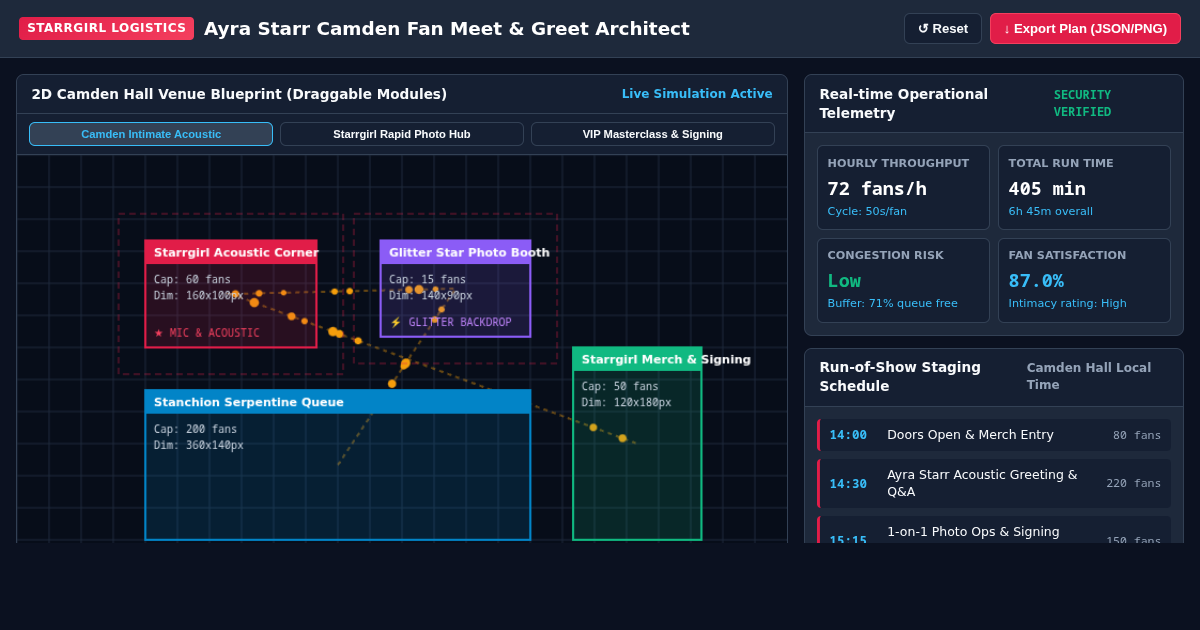Select the Starrgirl Merch & Signing module
1200x630 pixels.
point(637,444)
